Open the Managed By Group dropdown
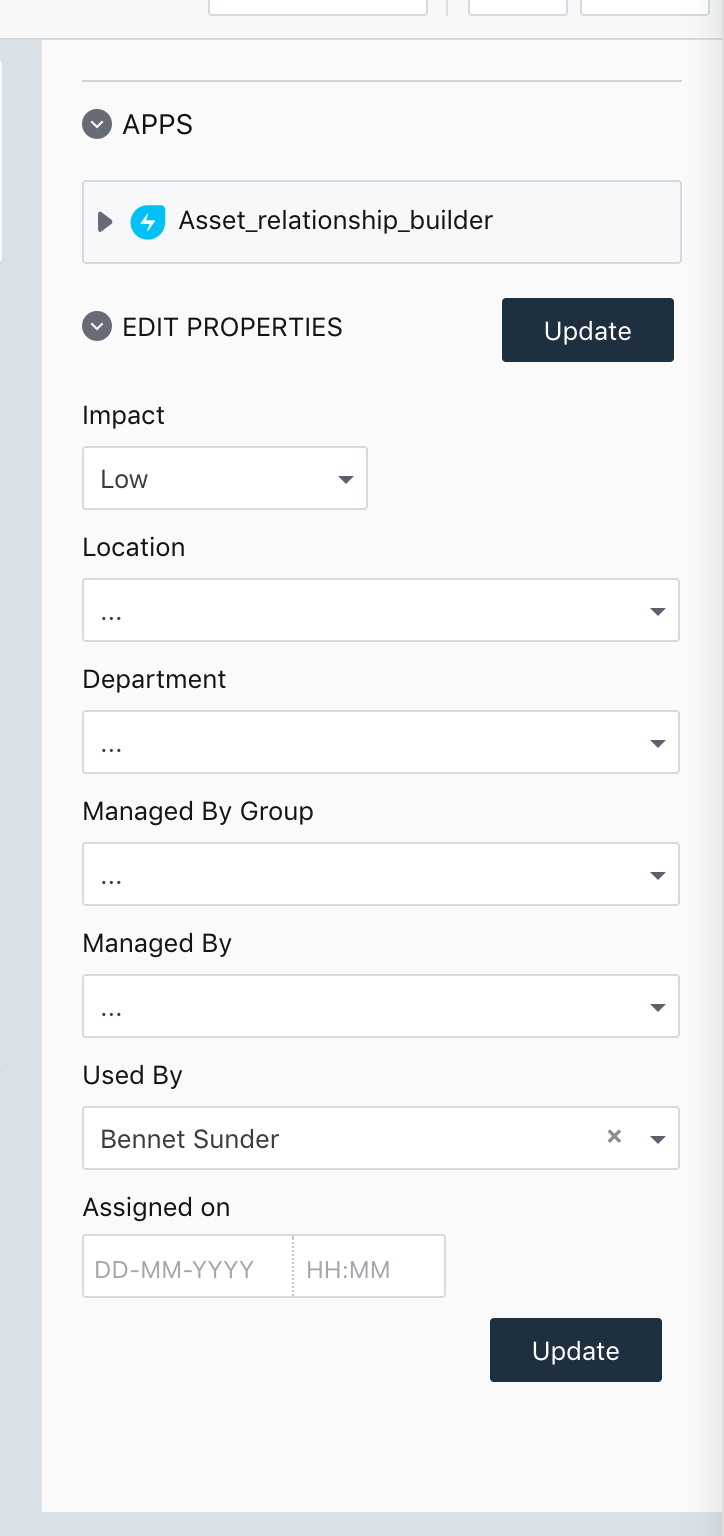This screenshot has width=724, height=1536. pyautogui.click(x=380, y=874)
